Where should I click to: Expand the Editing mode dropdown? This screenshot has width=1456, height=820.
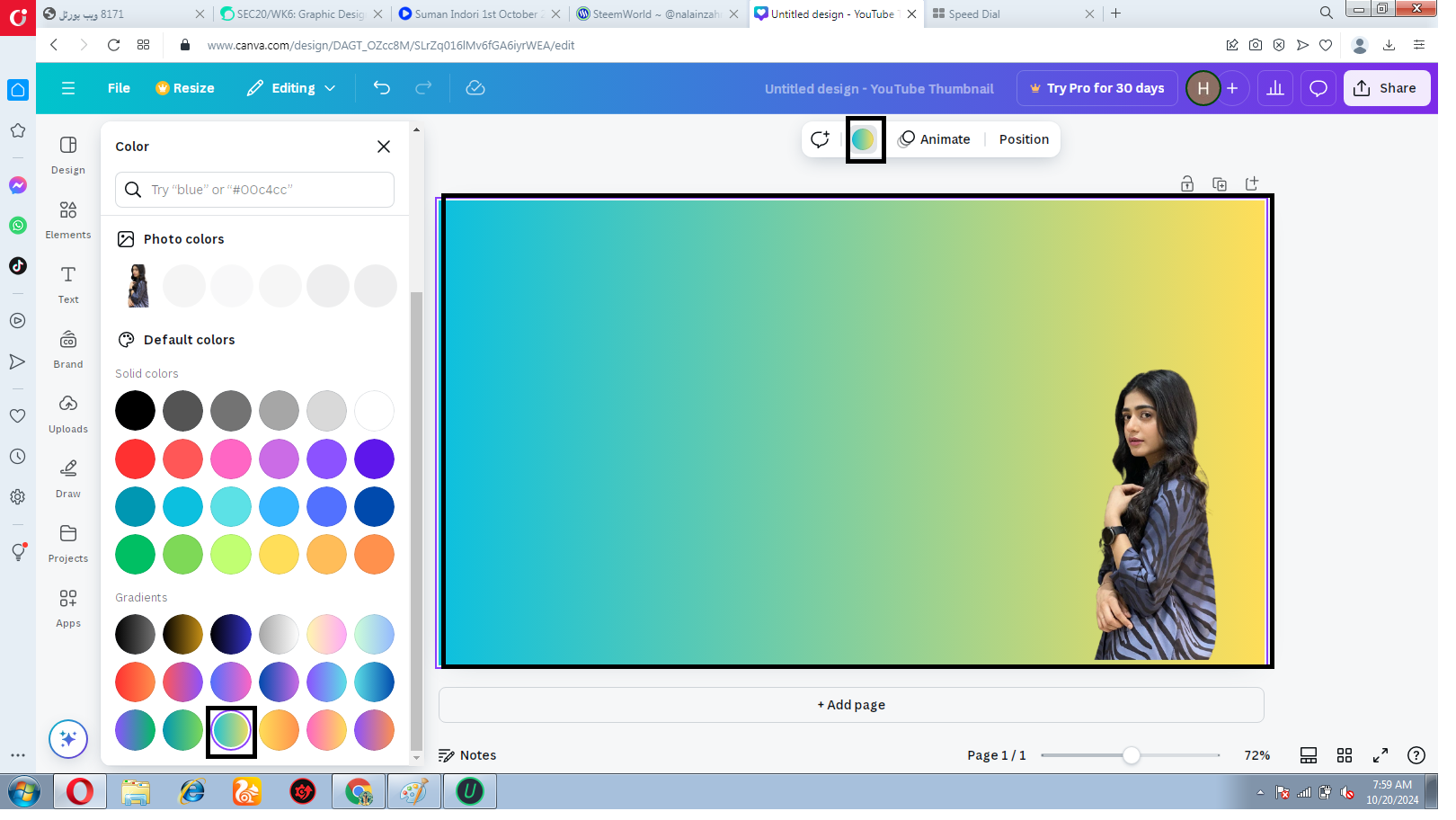[291, 88]
